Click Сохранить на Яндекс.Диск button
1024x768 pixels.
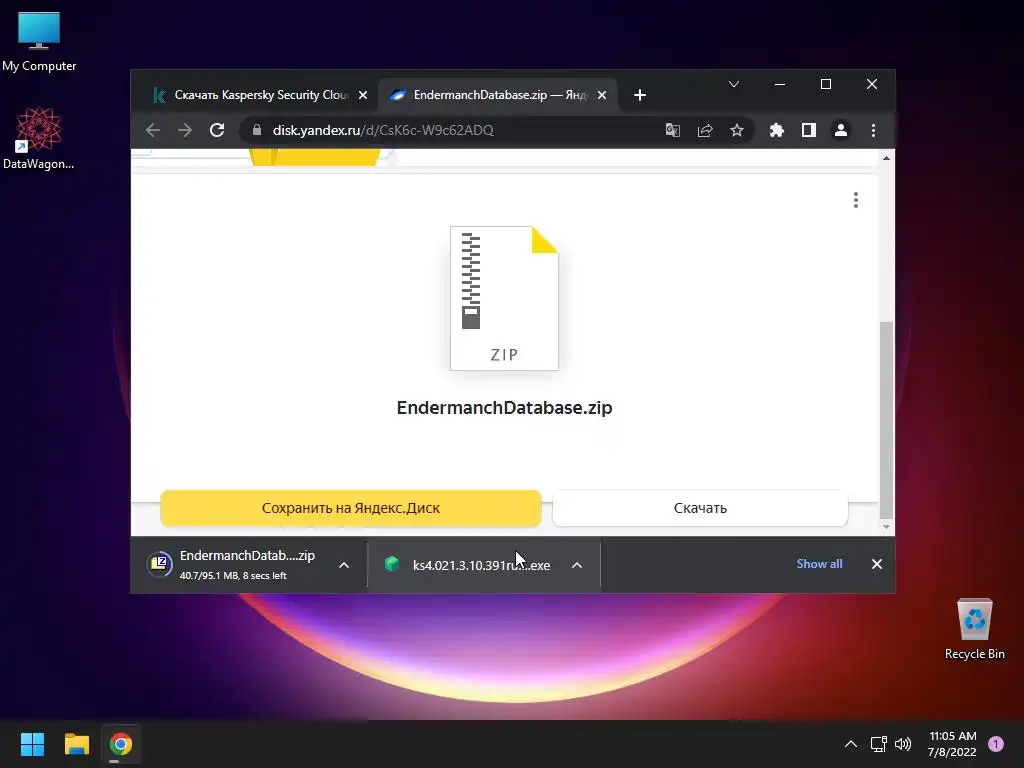click(x=351, y=508)
